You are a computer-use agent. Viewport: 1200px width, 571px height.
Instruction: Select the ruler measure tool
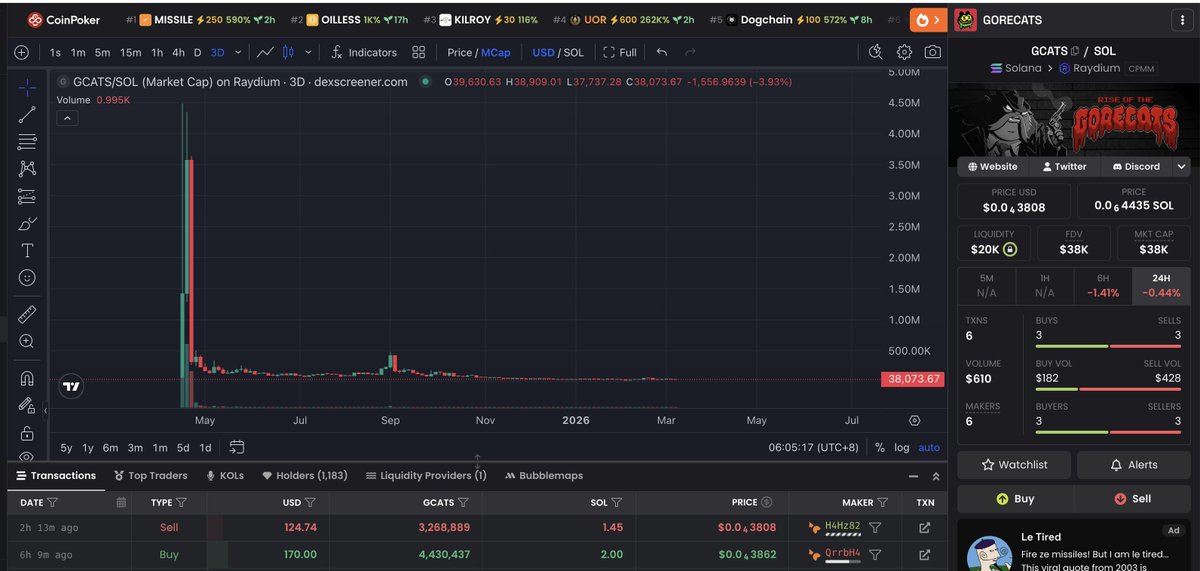point(27,314)
